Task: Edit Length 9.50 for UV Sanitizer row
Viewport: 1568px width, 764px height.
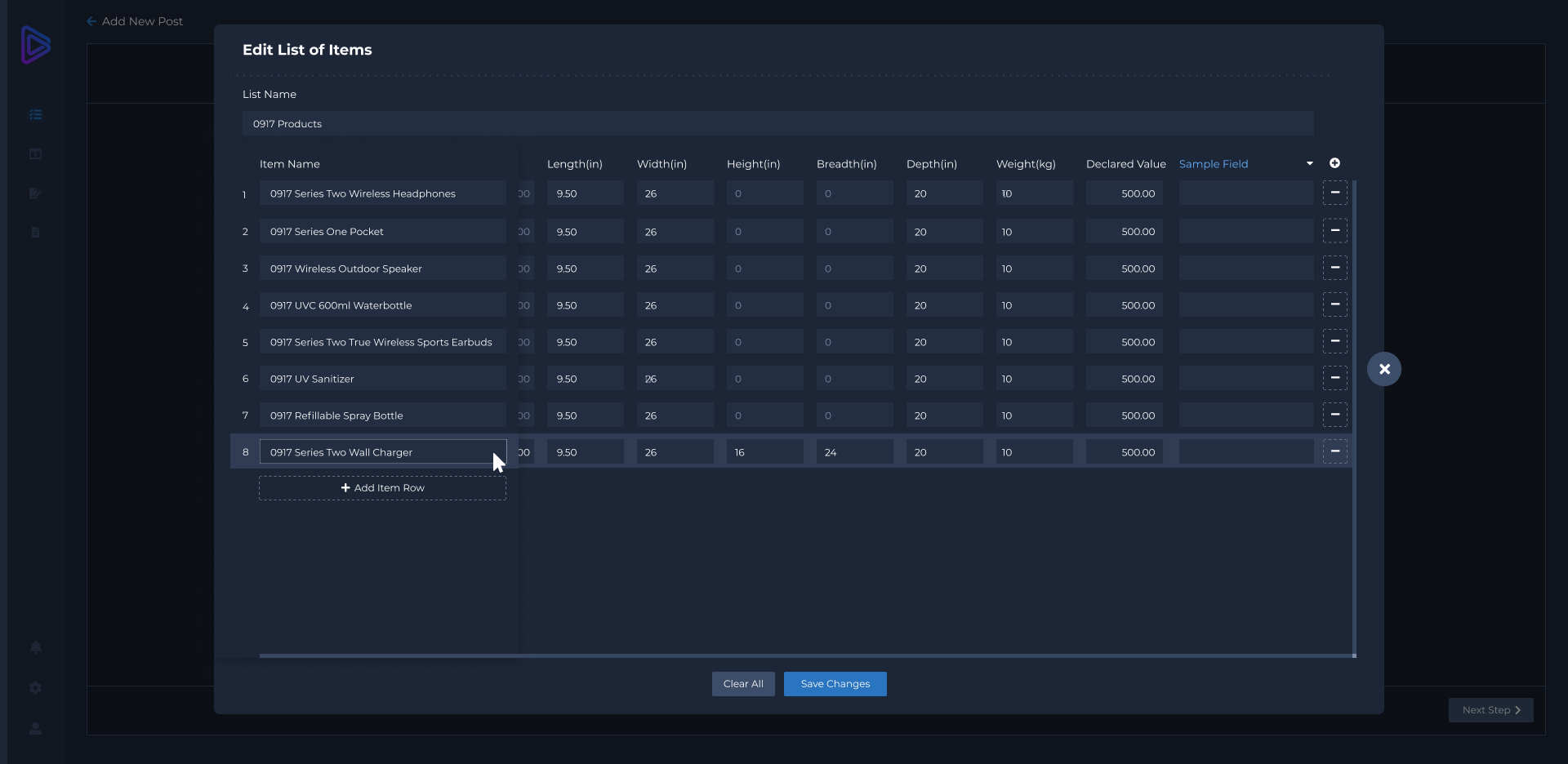Action: tap(585, 379)
